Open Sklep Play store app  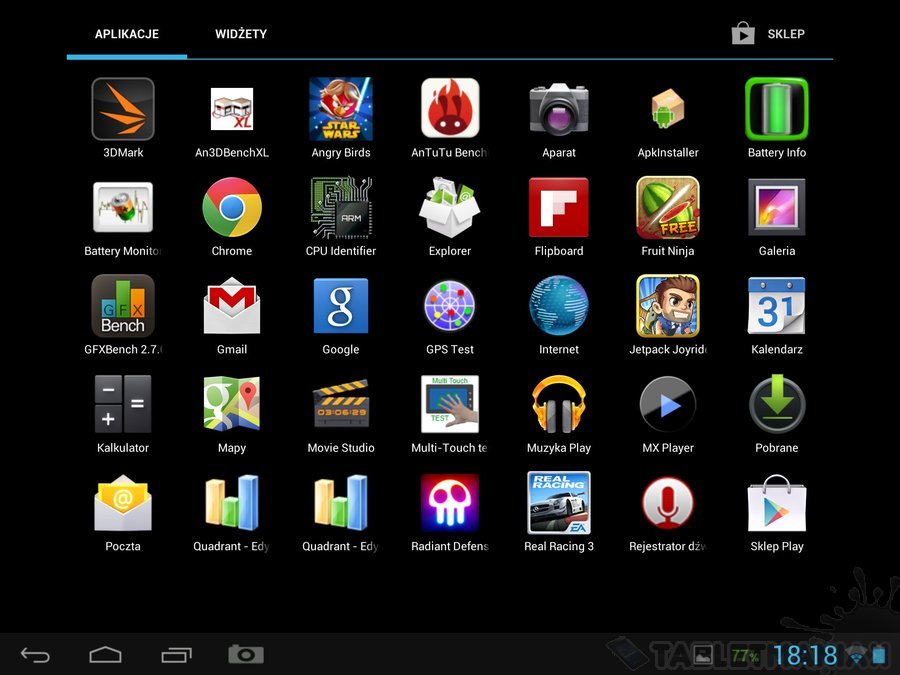(777, 503)
